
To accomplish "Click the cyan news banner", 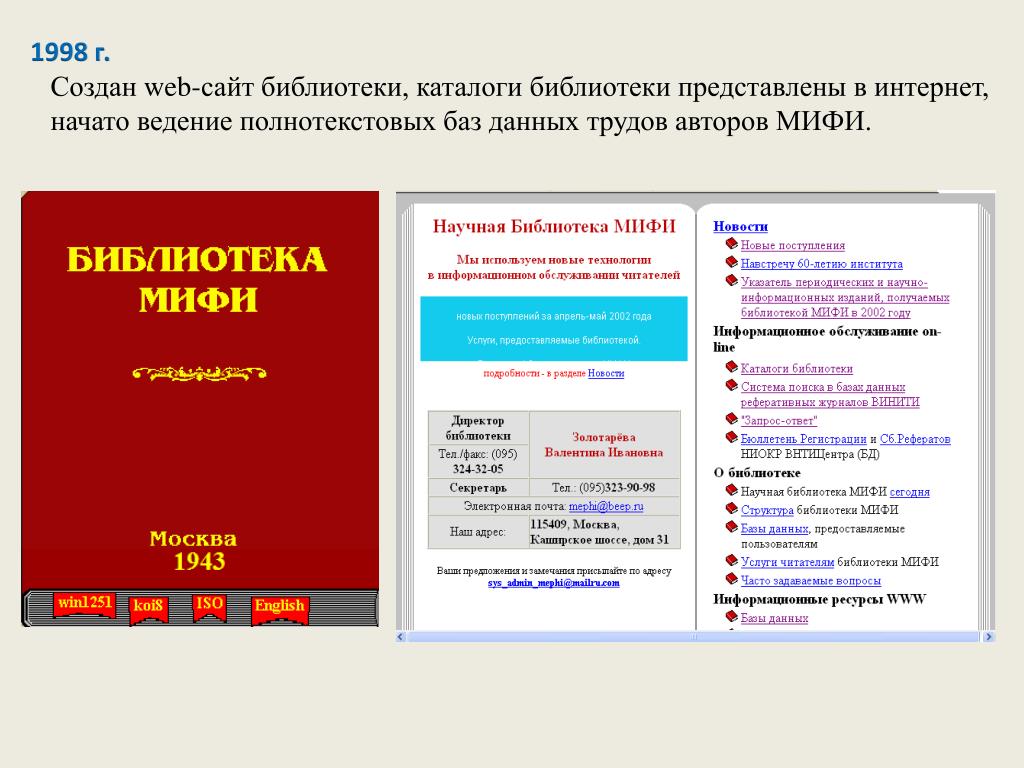I will [554, 328].
